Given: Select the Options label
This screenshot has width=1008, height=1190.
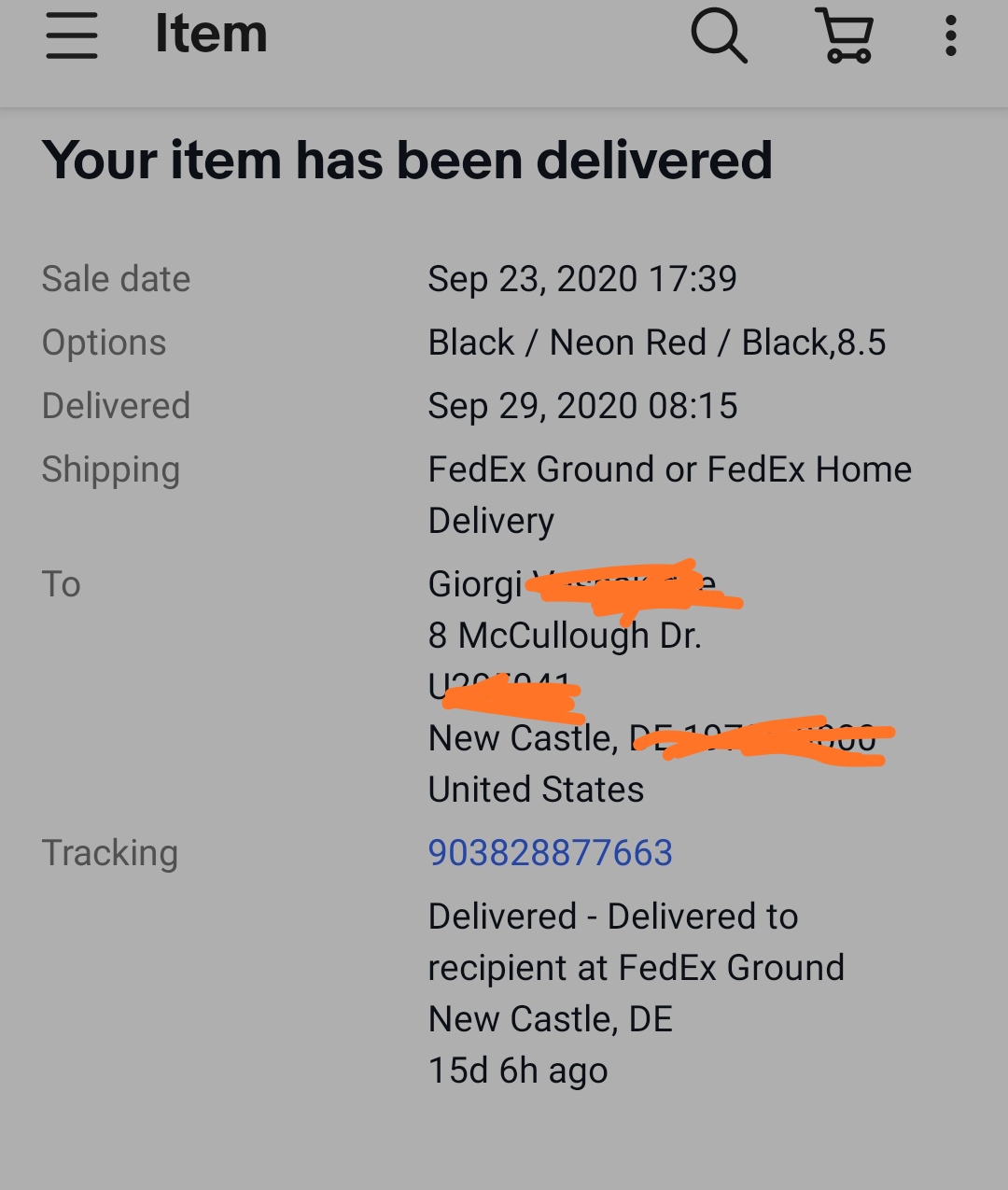Looking at the screenshot, I should (104, 343).
